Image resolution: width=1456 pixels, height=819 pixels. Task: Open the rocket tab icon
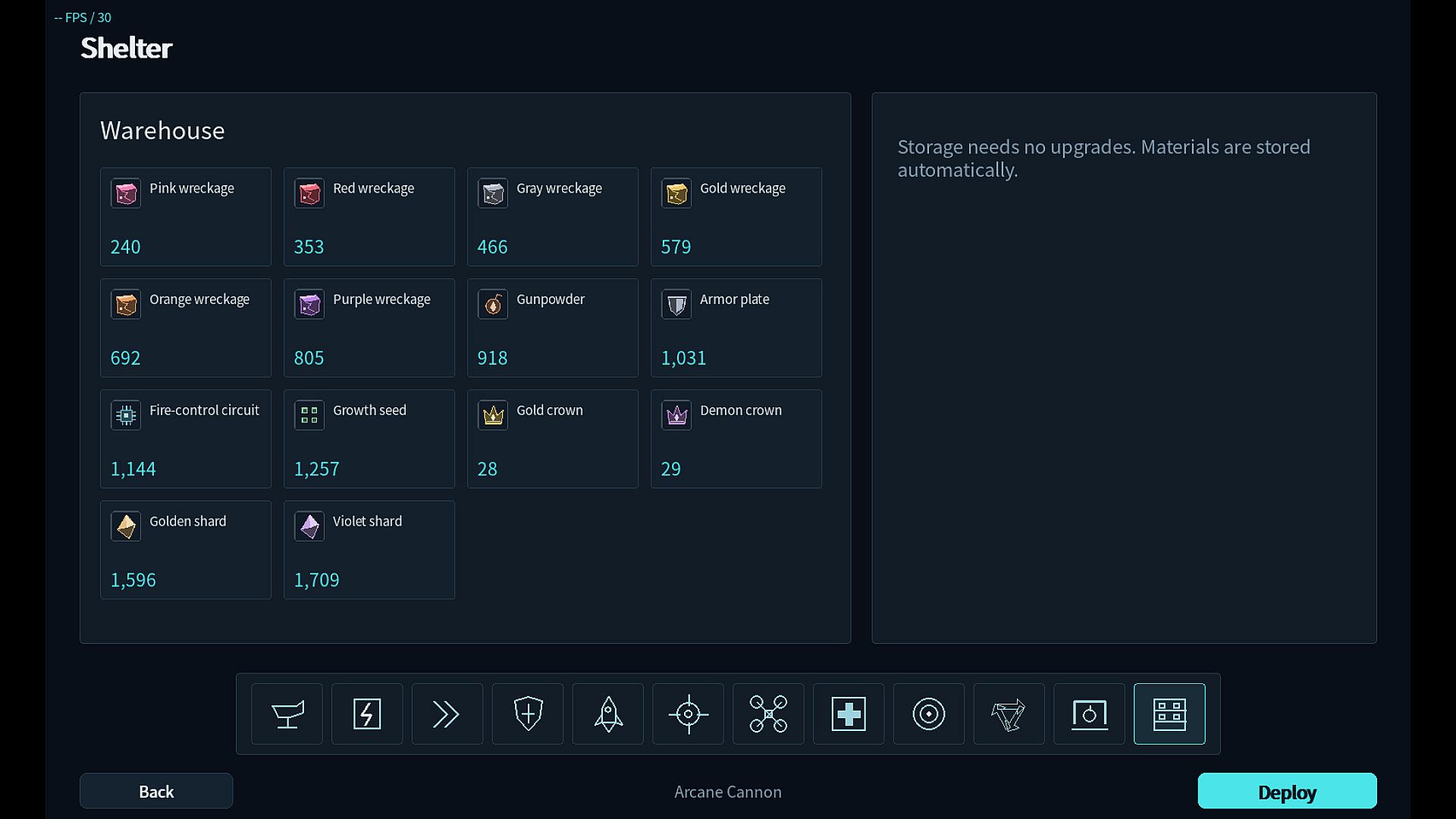click(x=608, y=714)
